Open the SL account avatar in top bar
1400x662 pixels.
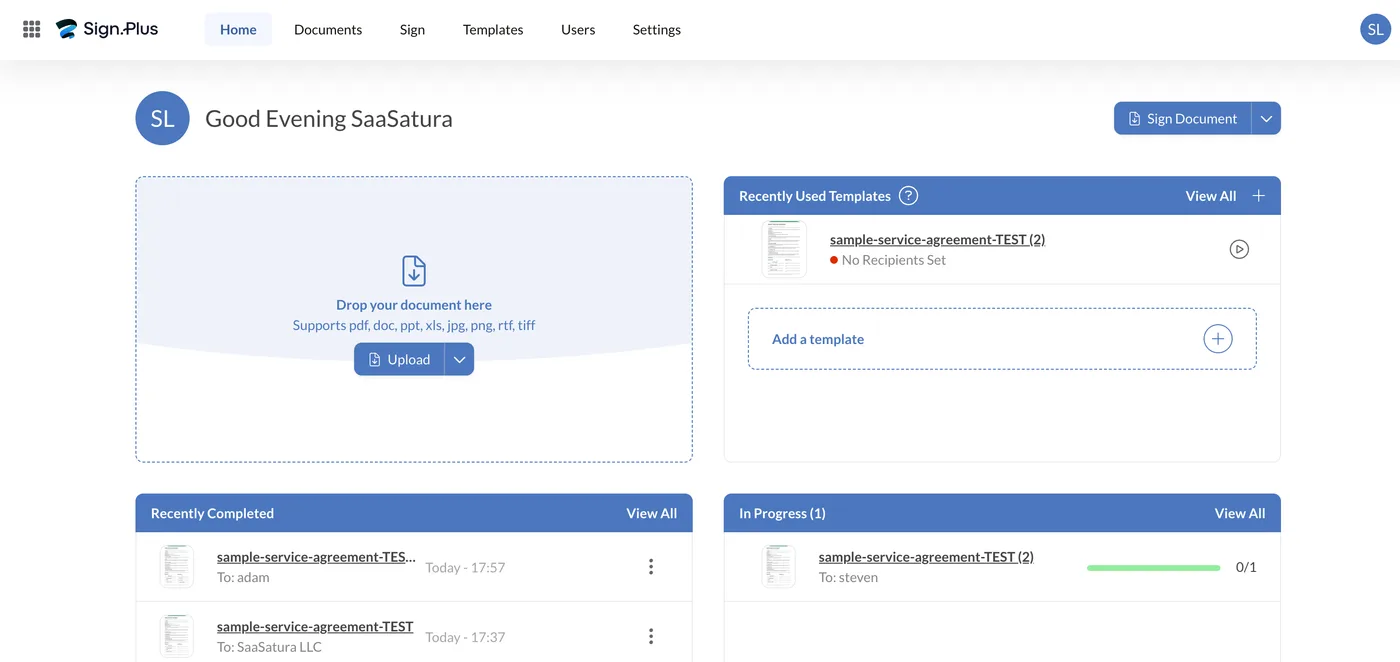[x=1376, y=29]
